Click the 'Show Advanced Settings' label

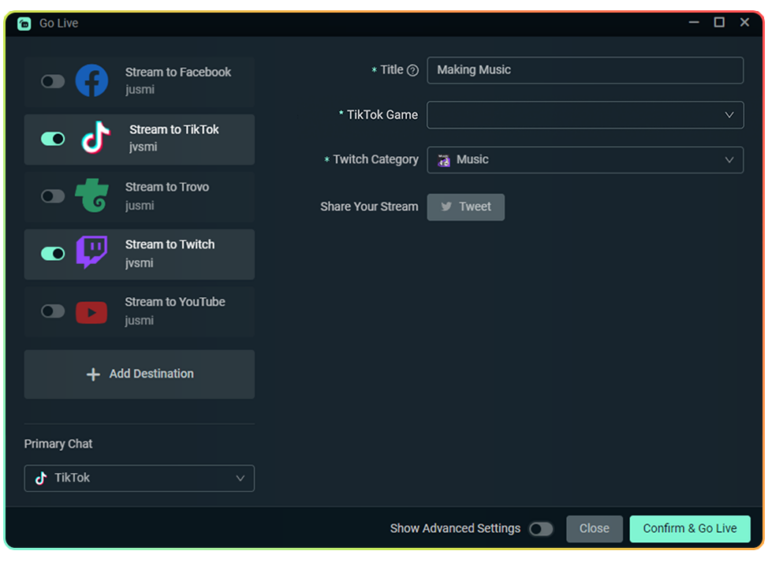455,528
